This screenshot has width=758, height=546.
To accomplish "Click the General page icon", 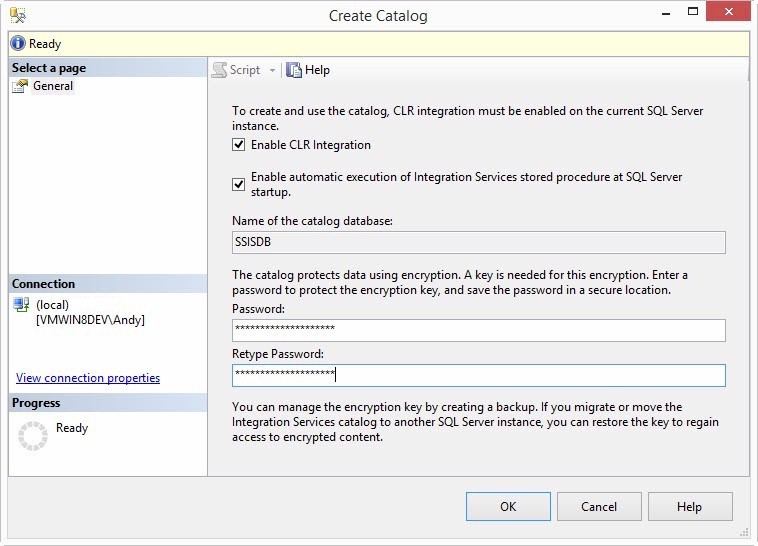I will point(20,86).
